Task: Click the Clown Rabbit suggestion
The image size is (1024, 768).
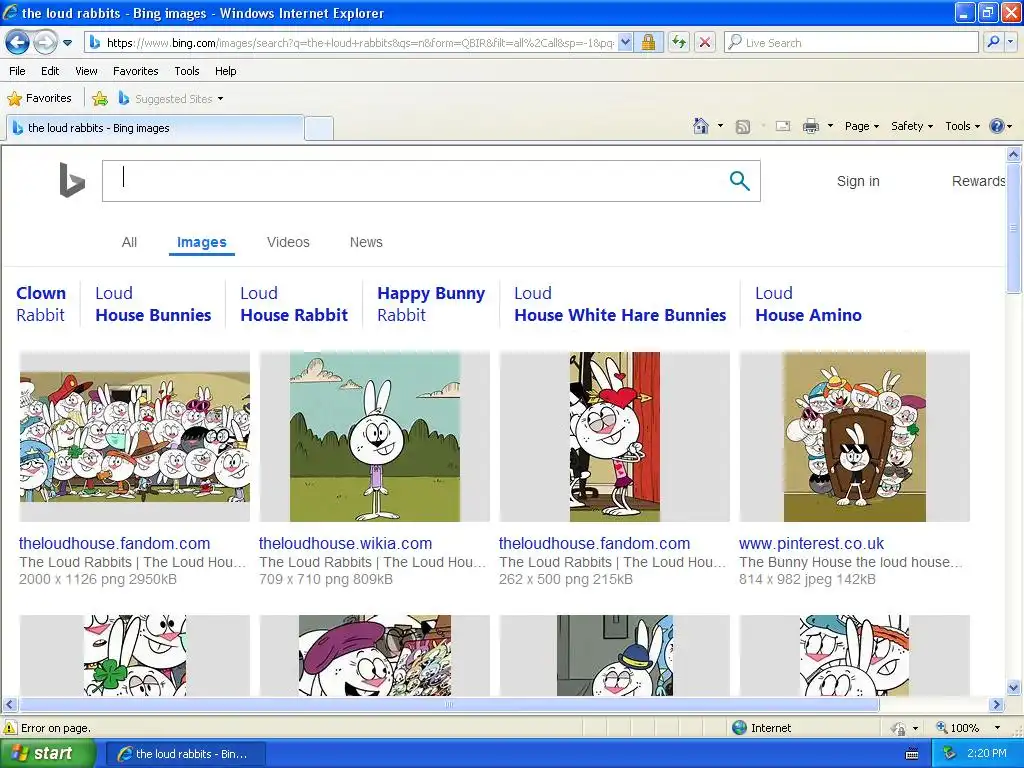Action: [x=40, y=304]
